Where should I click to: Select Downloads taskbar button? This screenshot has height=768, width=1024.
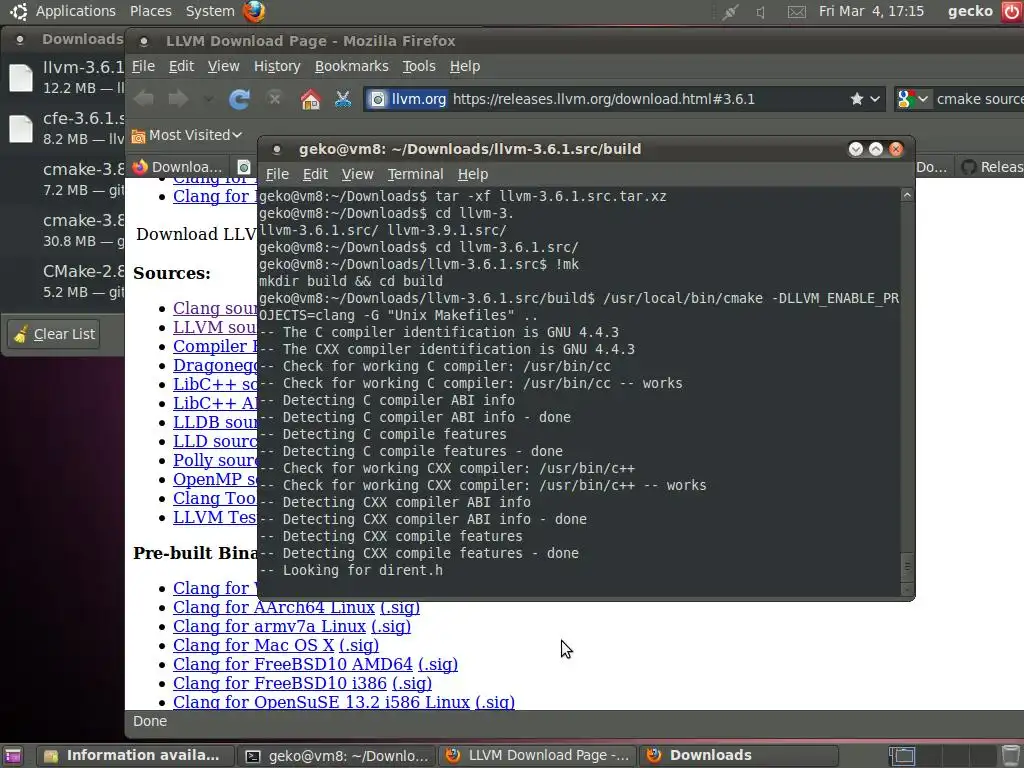[x=739, y=756]
